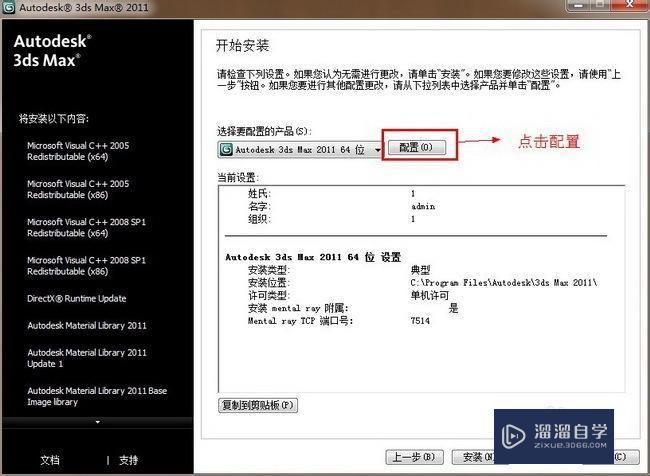Click the install path C:\Program Files\Autodesk\3ds Max 2011\
The height and width of the screenshot is (476, 650).
(x=504, y=283)
